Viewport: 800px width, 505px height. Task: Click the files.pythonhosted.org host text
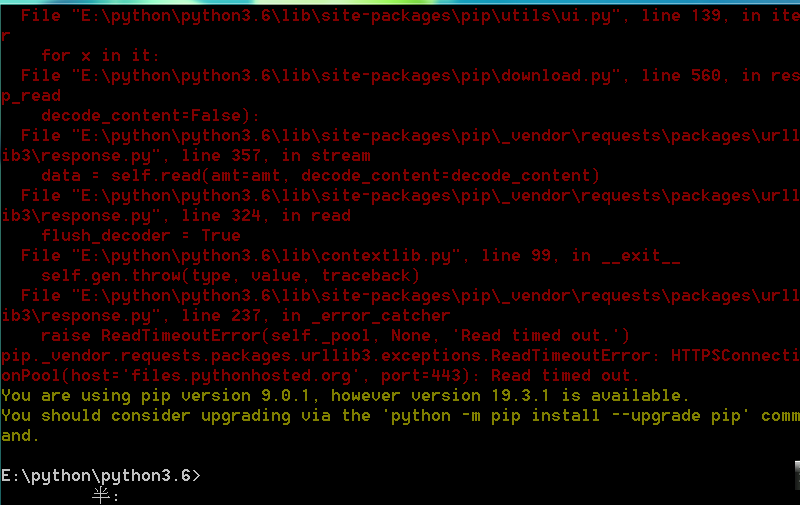[241, 376]
